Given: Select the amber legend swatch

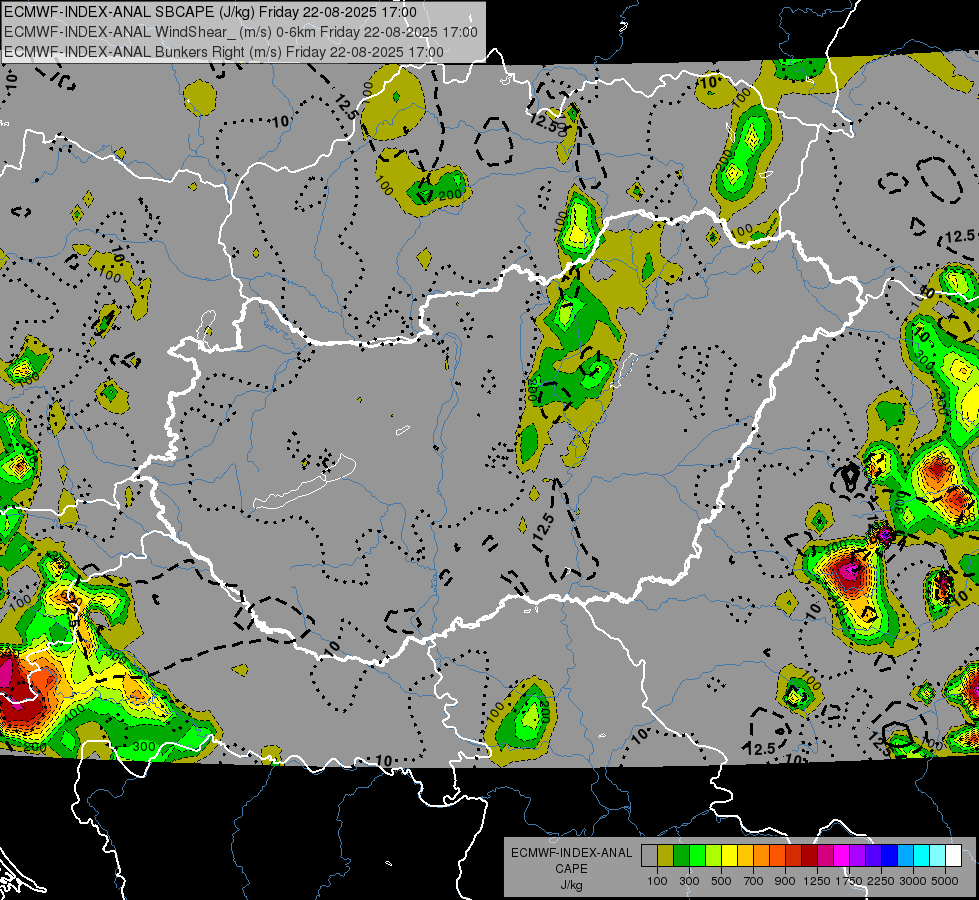Looking at the screenshot, I should [745, 856].
